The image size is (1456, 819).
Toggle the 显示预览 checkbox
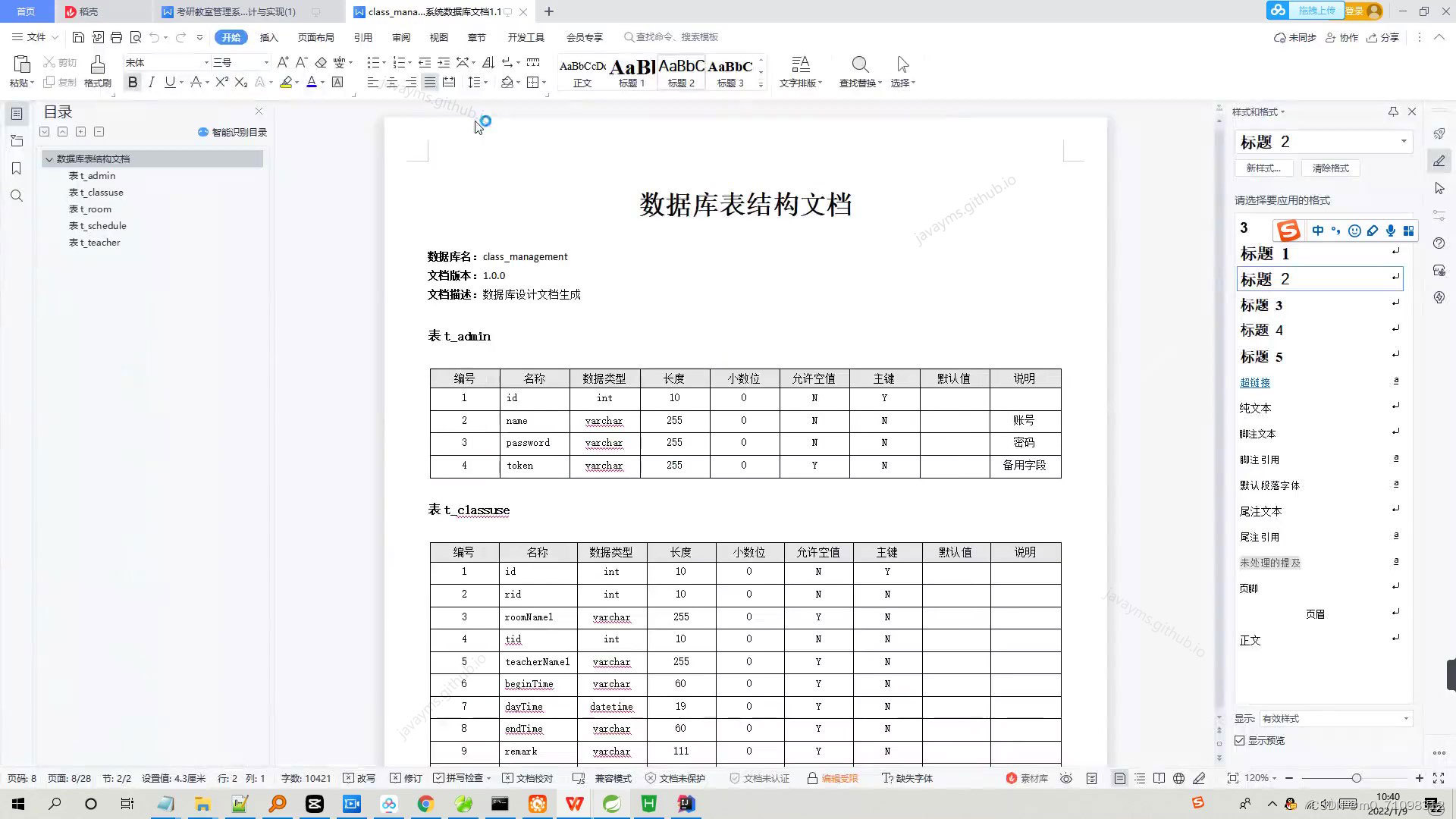pos(1240,740)
